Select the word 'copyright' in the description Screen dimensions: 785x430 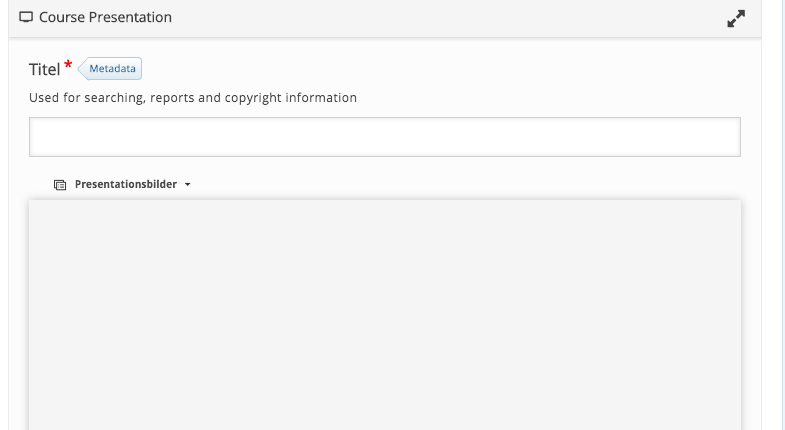point(253,98)
